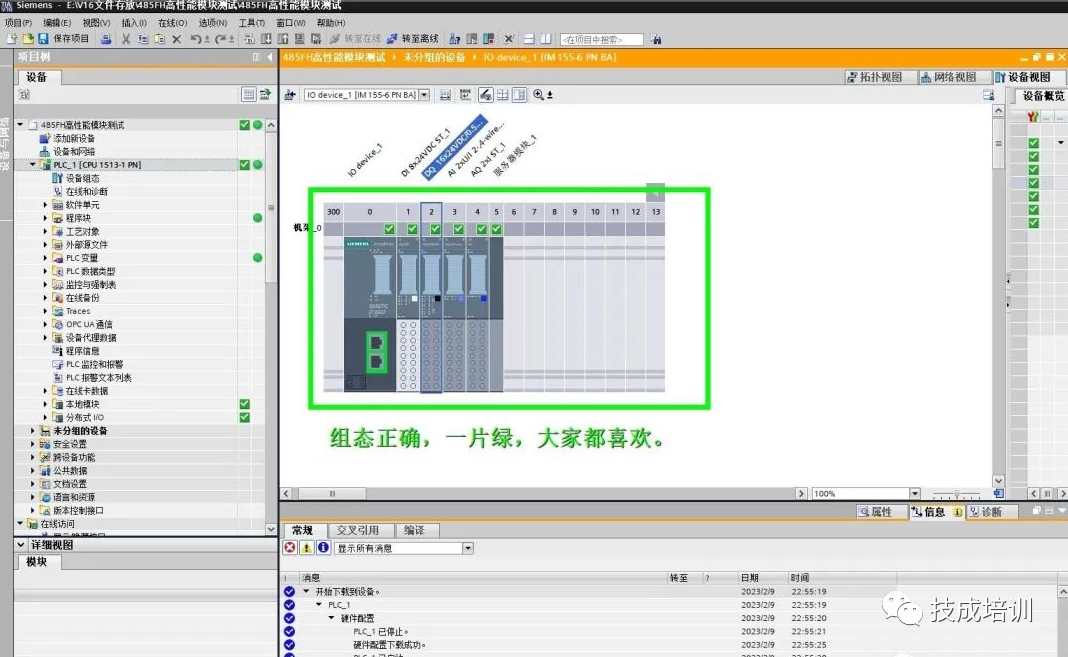Open the 在线(O) menu

[x=172, y=22]
